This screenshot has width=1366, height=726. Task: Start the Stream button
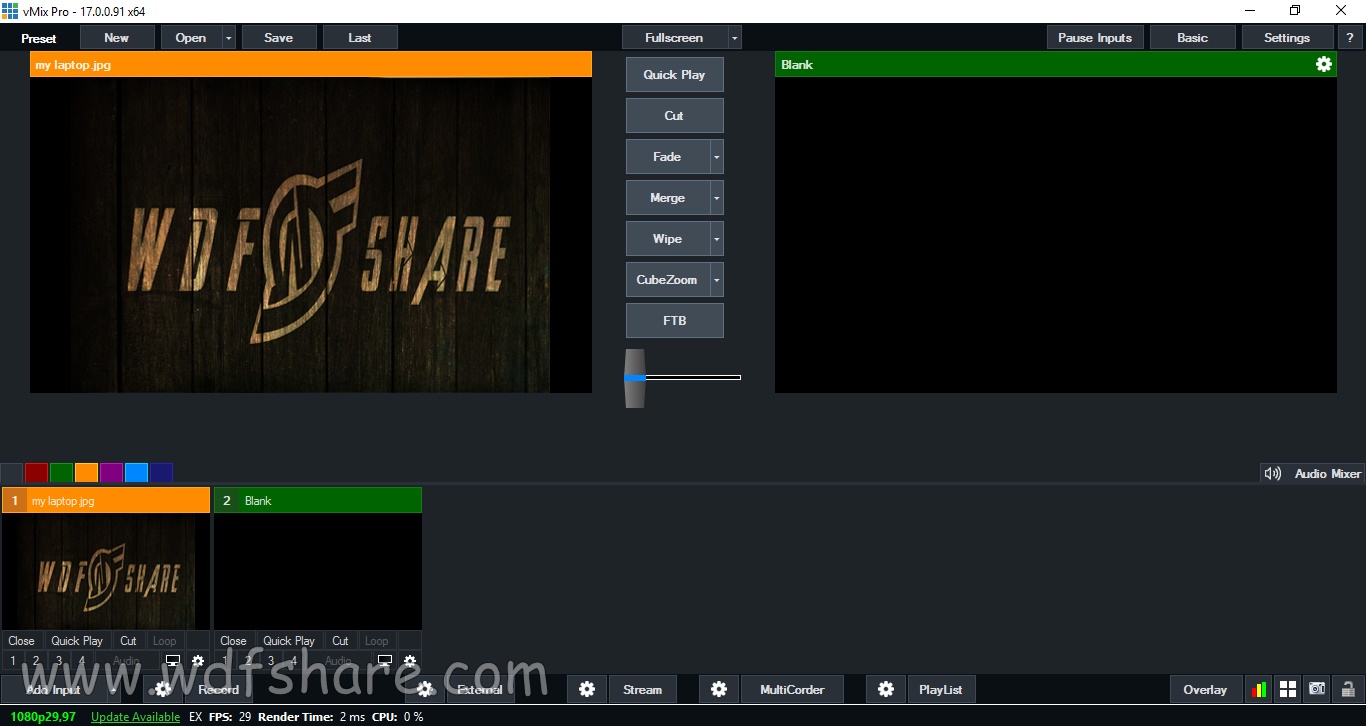point(642,689)
